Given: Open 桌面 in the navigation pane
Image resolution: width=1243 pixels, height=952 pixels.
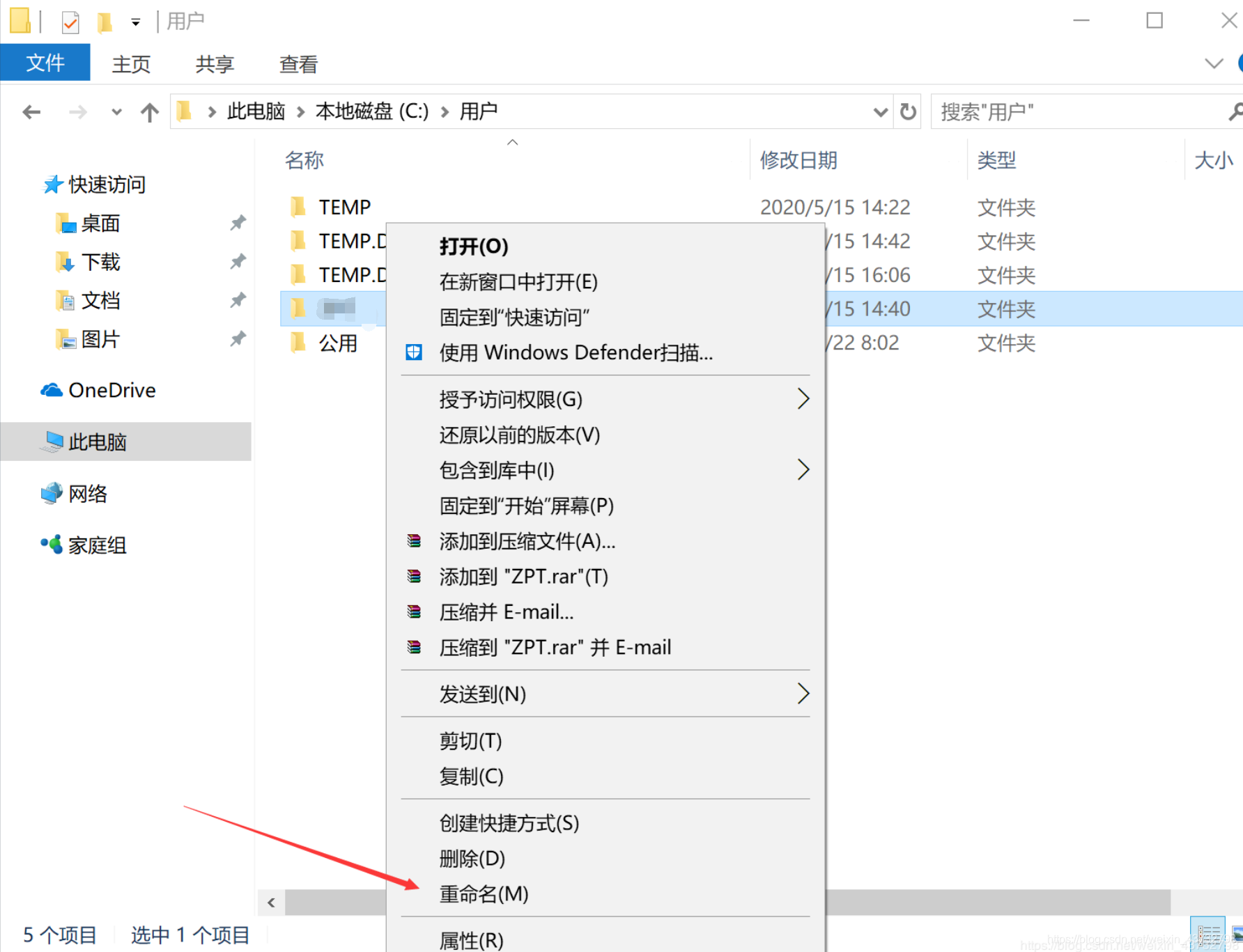Looking at the screenshot, I should (x=88, y=223).
